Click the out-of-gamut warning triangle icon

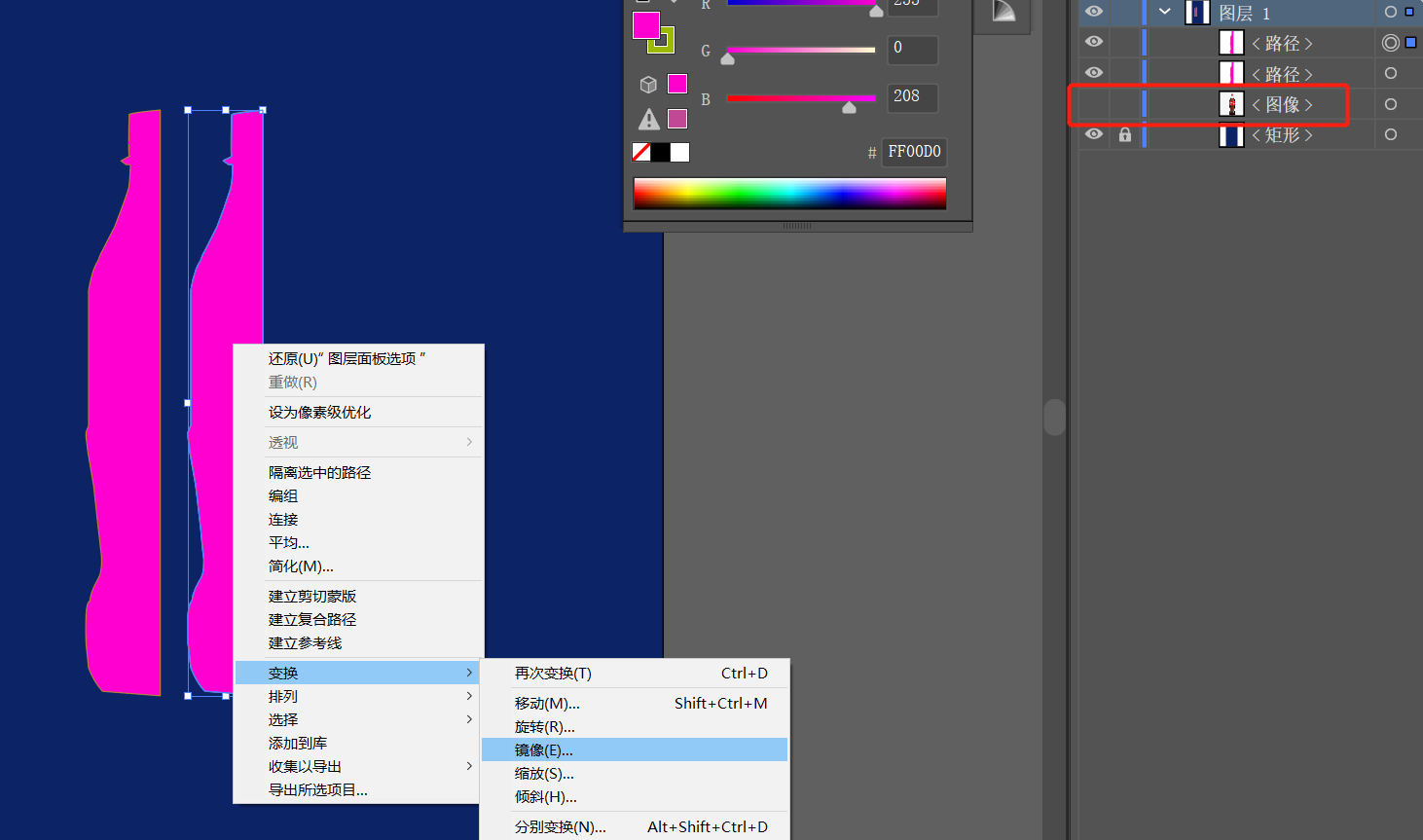coord(648,119)
